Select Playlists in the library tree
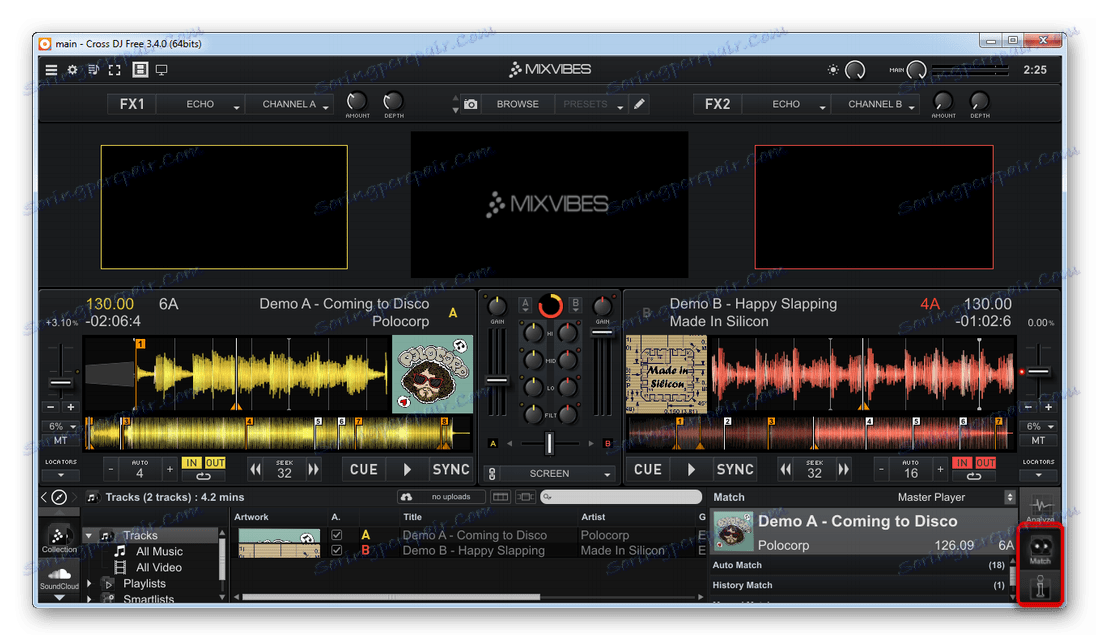The image size is (1100, 641). pos(144,584)
